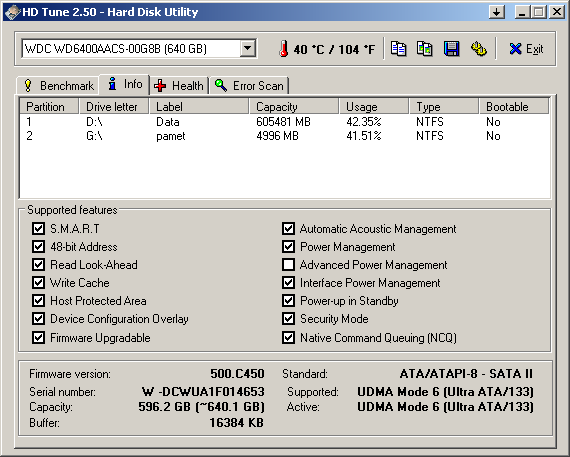This screenshot has width=570, height=457.
Task: Toggle the Write Cache checkbox
Action: click(x=38, y=282)
